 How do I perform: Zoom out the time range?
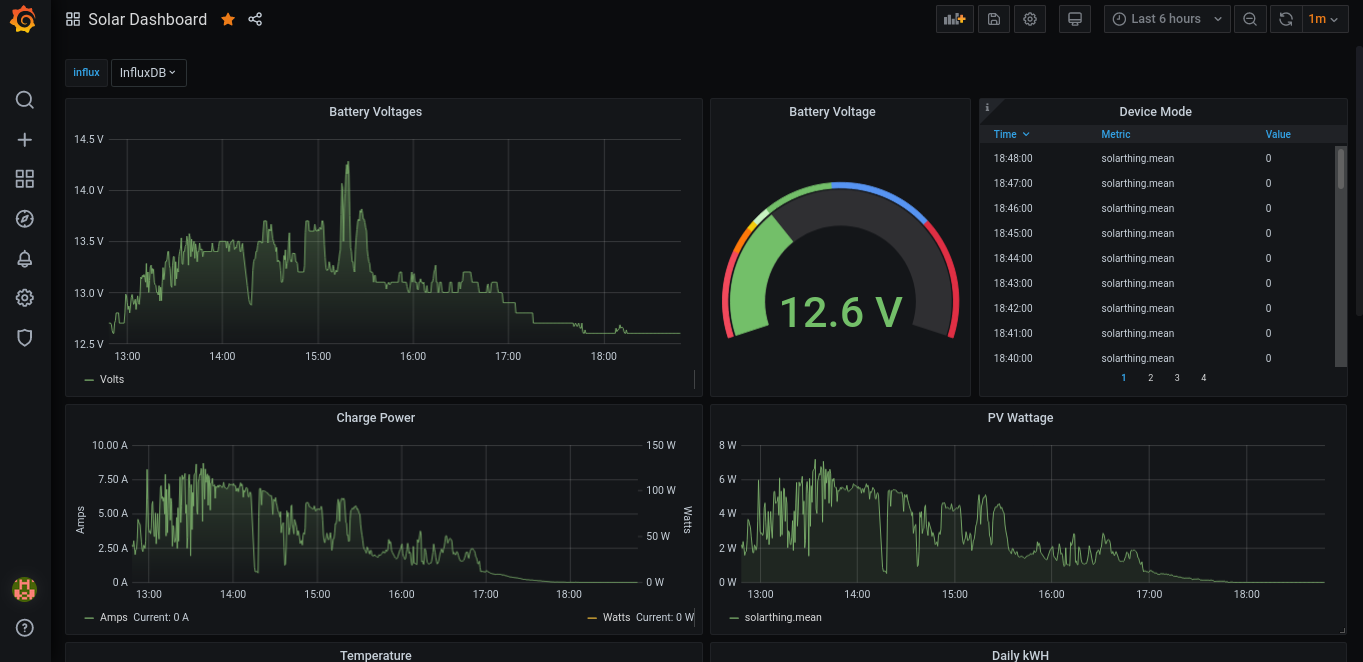[x=1250, y=18]
